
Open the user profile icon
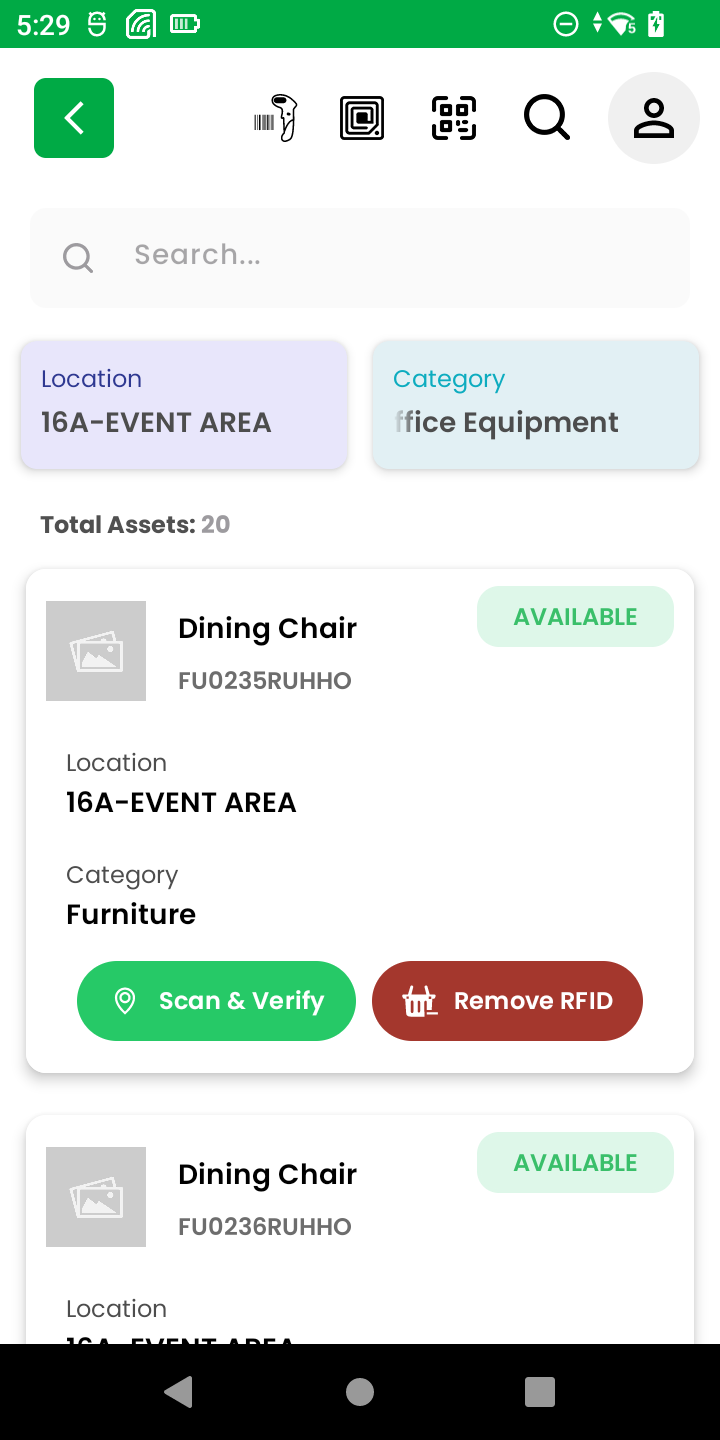[x=654, y=118]
